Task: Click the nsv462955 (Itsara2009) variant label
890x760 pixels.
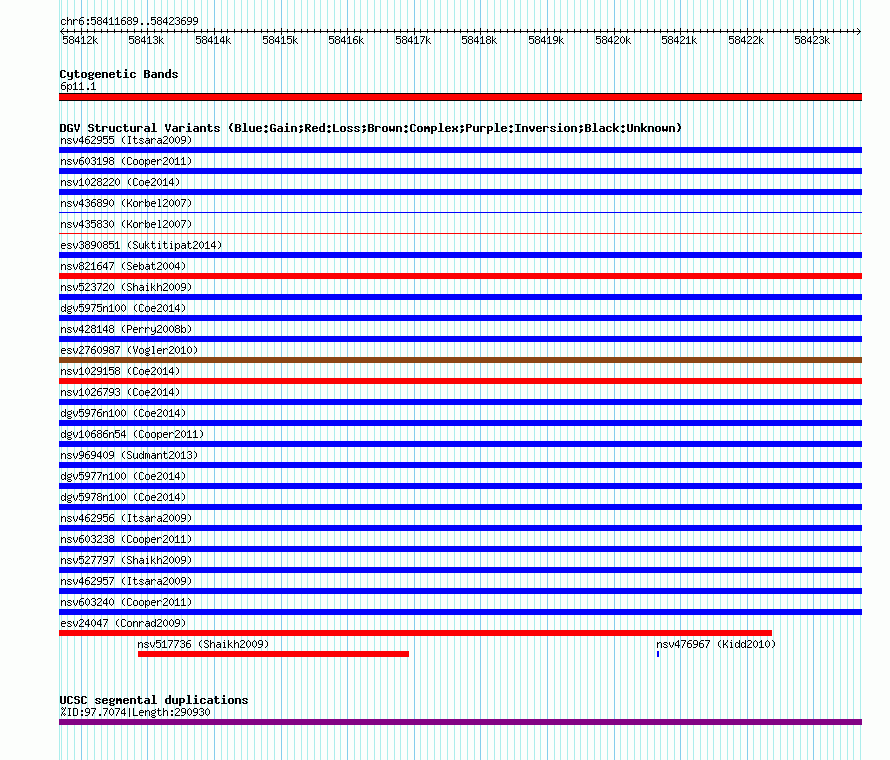Action: click(126, 140)
